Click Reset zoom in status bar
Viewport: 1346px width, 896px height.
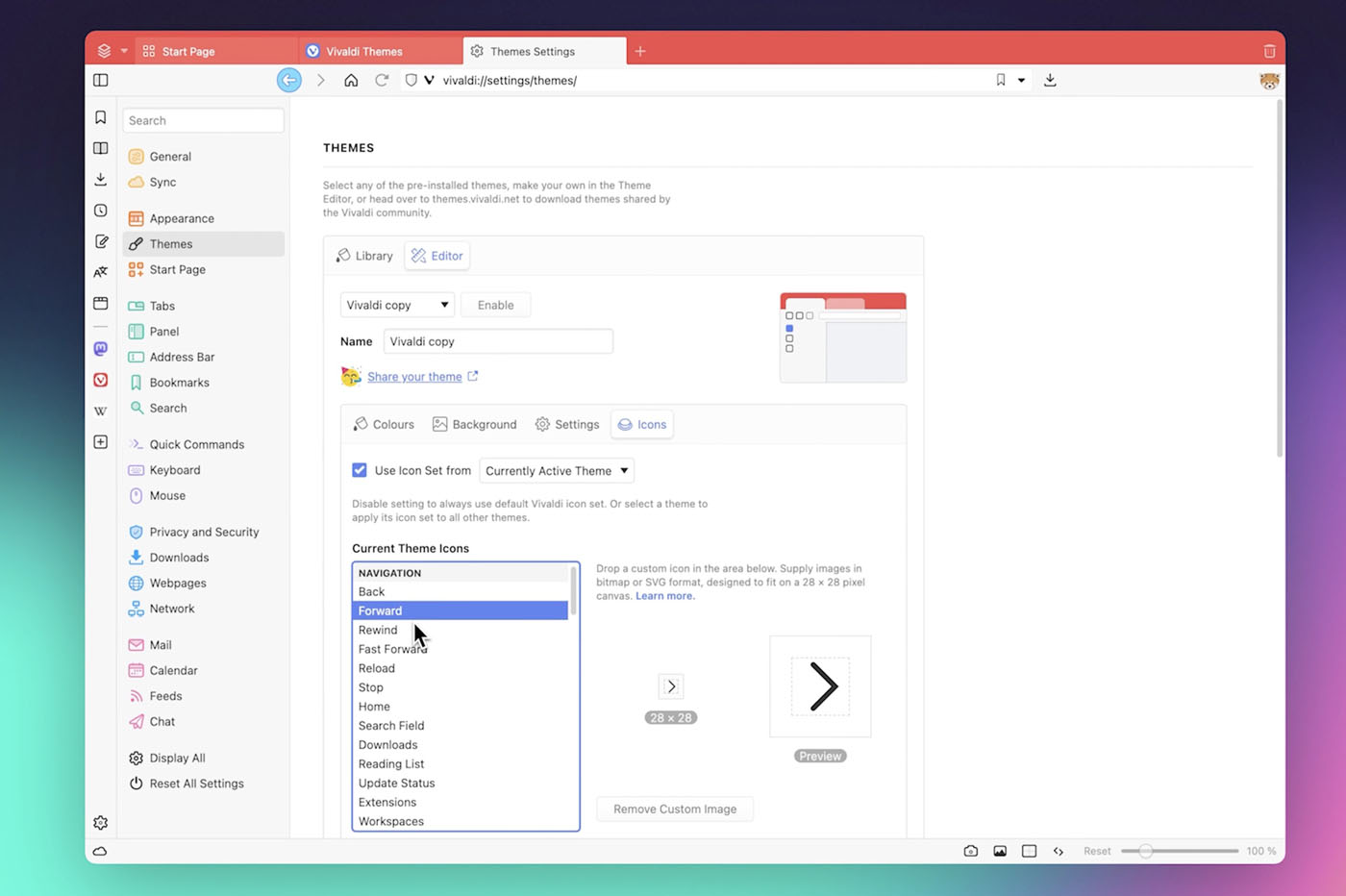pyautogui.click(x=1097, y=852)
